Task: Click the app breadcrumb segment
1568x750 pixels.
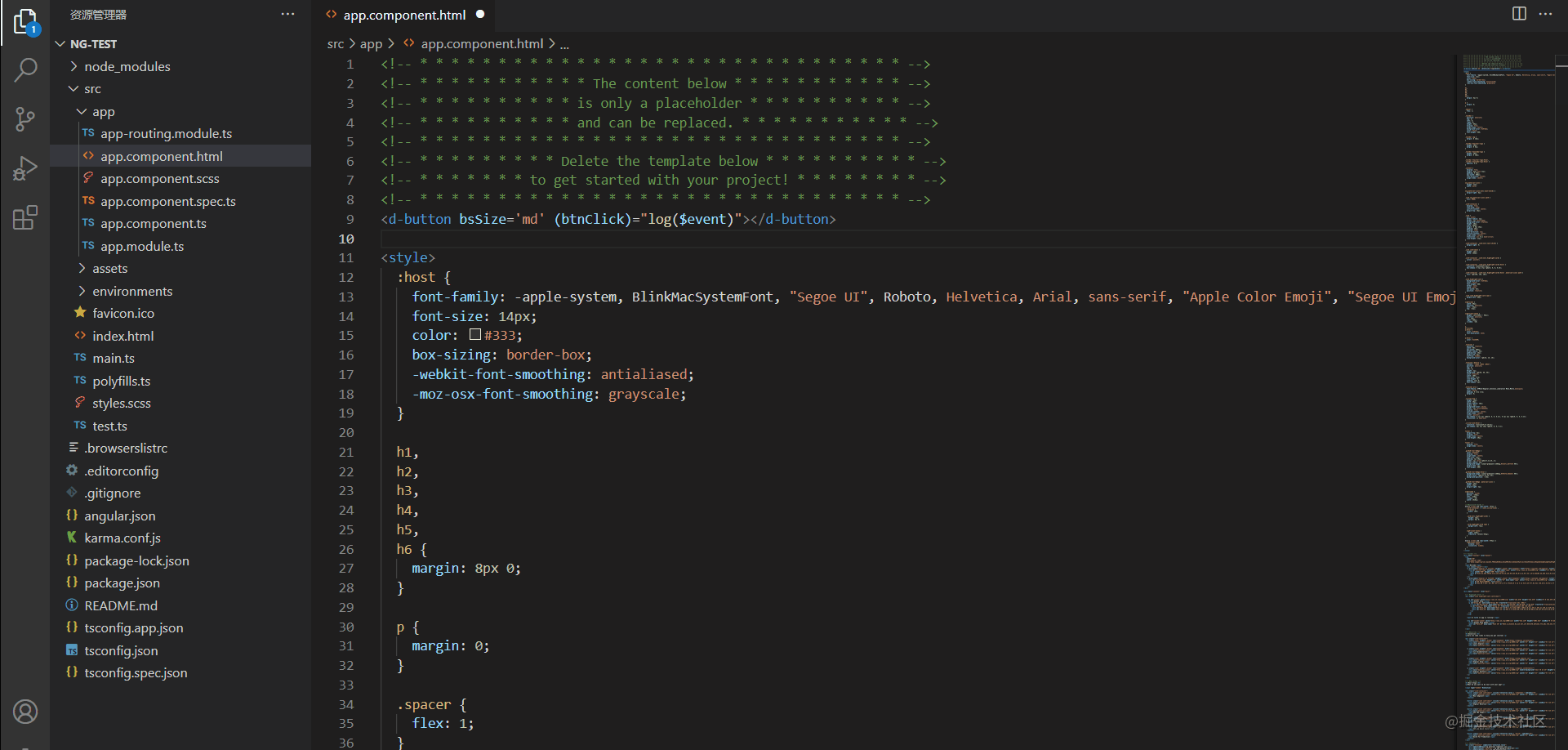Action: click(x=371, y=44)
